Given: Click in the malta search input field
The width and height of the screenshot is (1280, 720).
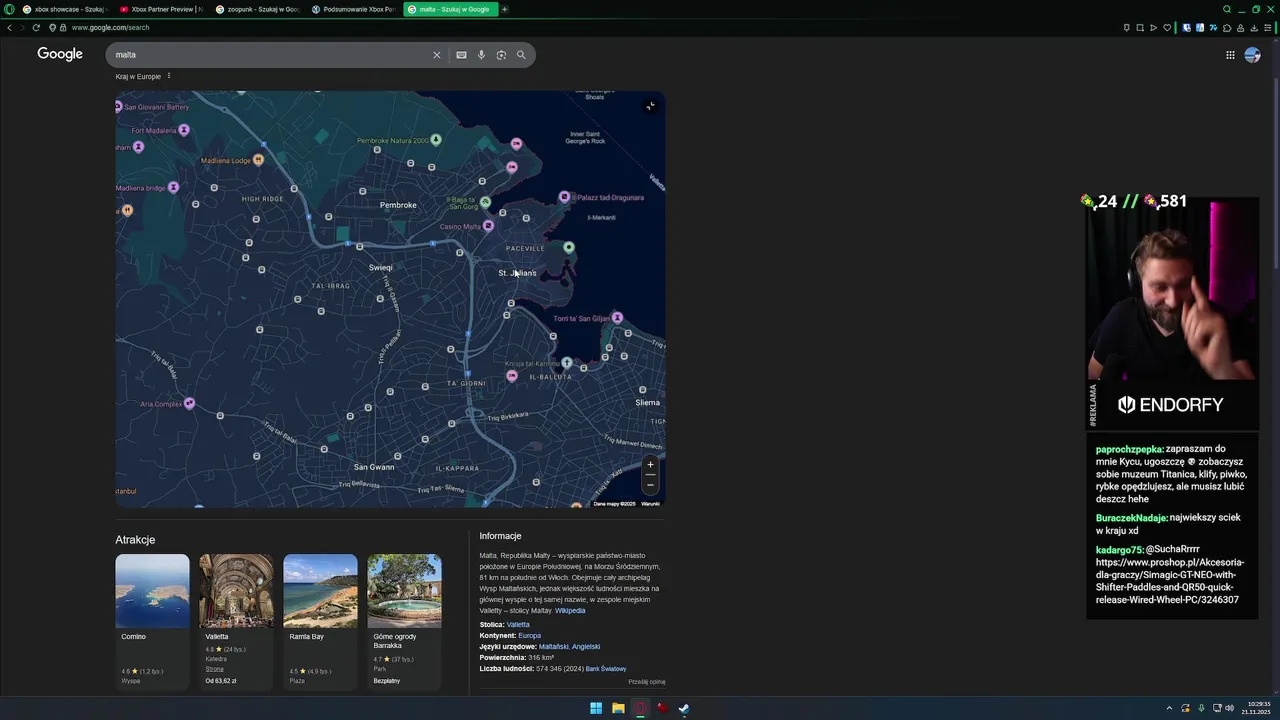Looking at the screenshot, I should (x=270, y=55).
